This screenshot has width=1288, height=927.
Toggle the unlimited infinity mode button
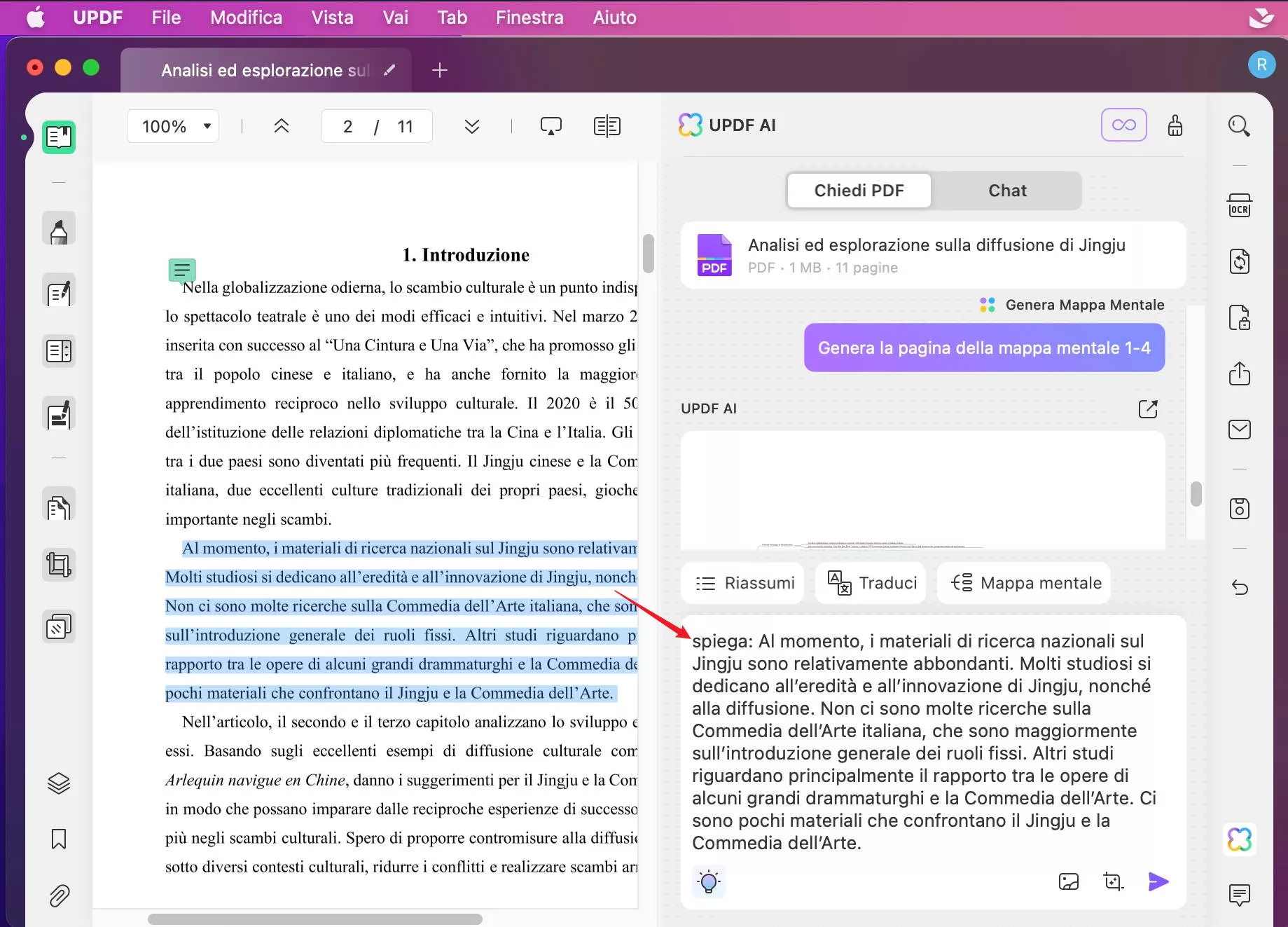coord(1123,125)
